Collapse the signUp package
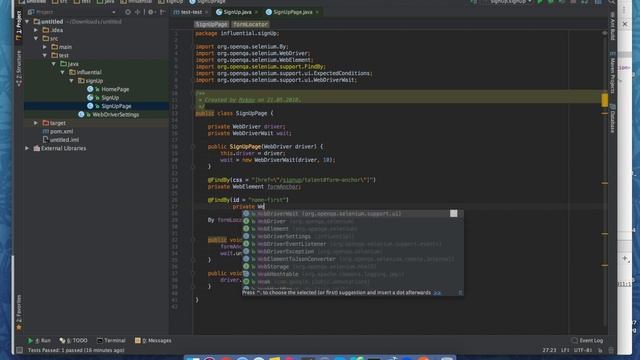 coord(71,81)
